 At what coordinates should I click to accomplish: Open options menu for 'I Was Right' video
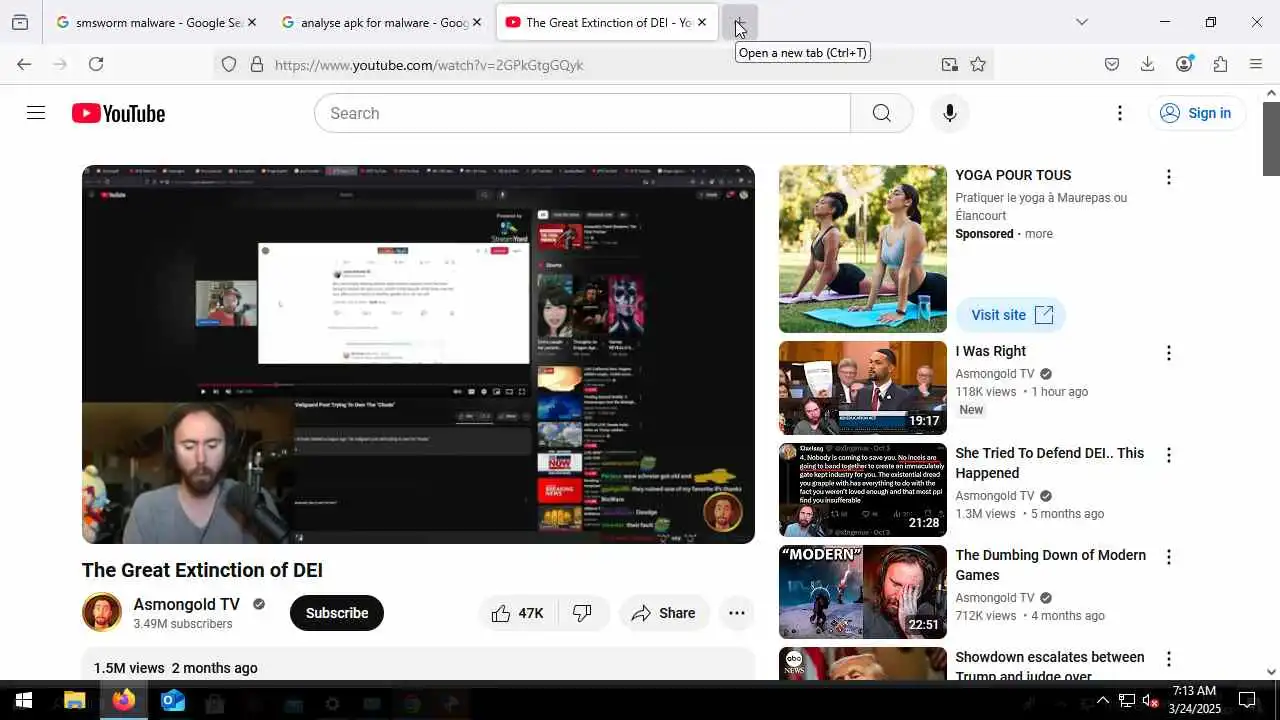[x=1168, y=353]
